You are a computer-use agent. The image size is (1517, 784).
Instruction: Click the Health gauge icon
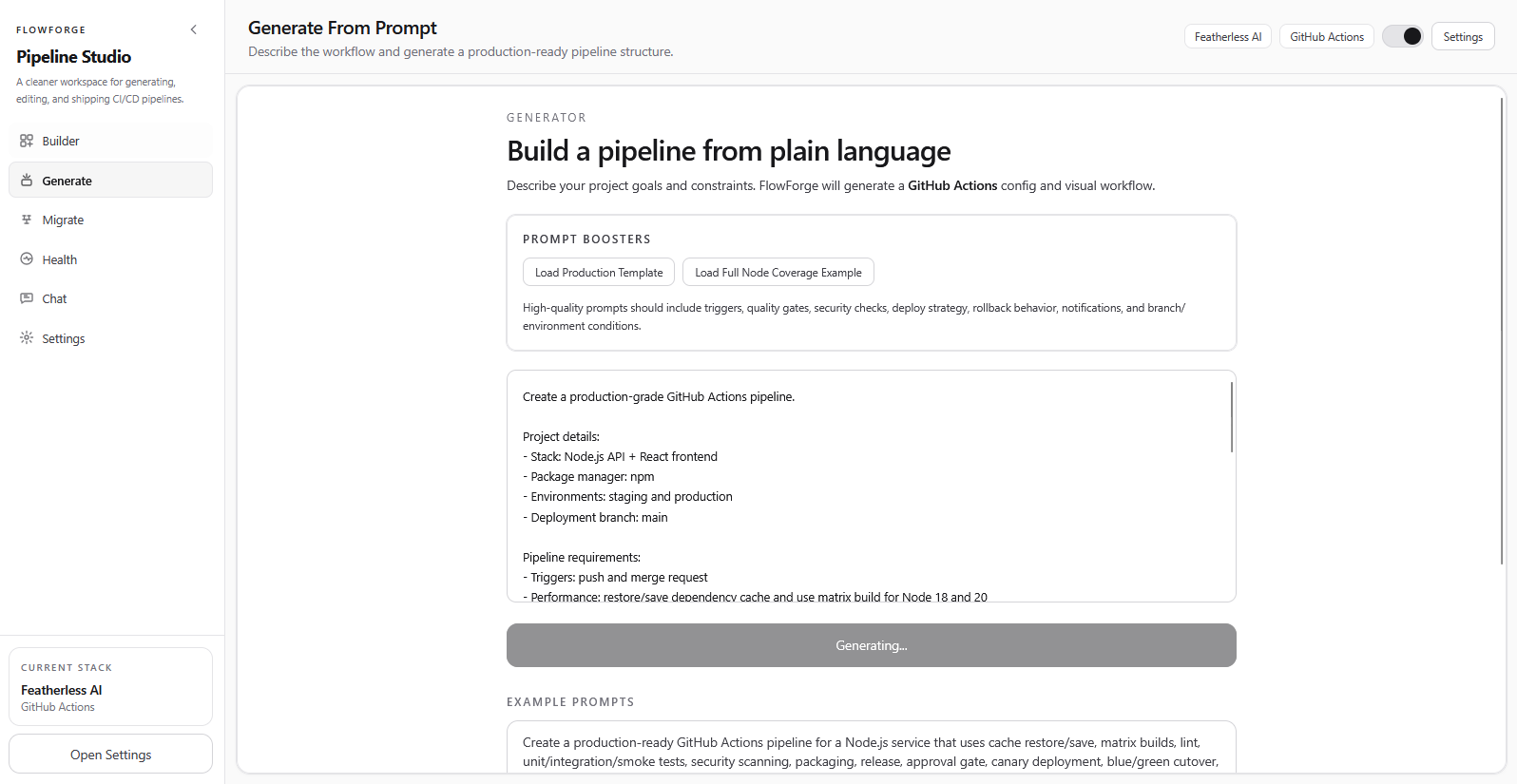click(x=27, y=259)
